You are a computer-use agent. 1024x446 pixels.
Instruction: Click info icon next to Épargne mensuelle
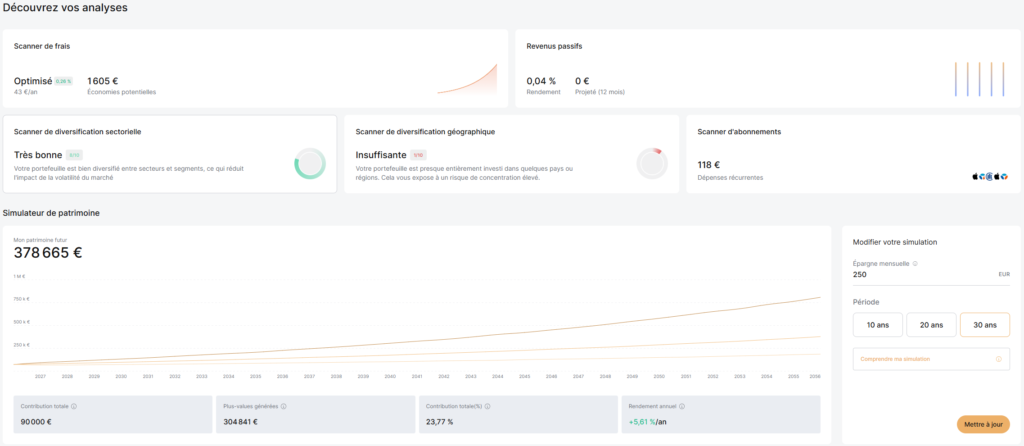coord(915,264)
